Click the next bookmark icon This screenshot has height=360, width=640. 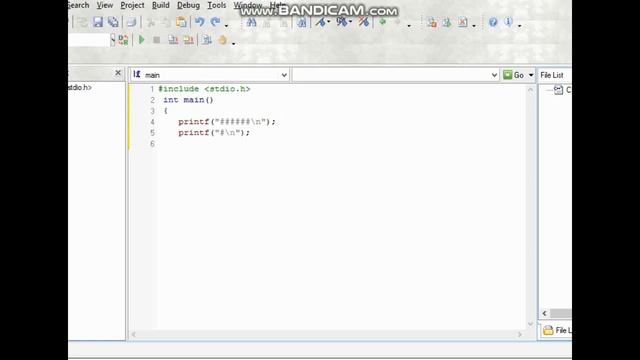pos(342,22)
